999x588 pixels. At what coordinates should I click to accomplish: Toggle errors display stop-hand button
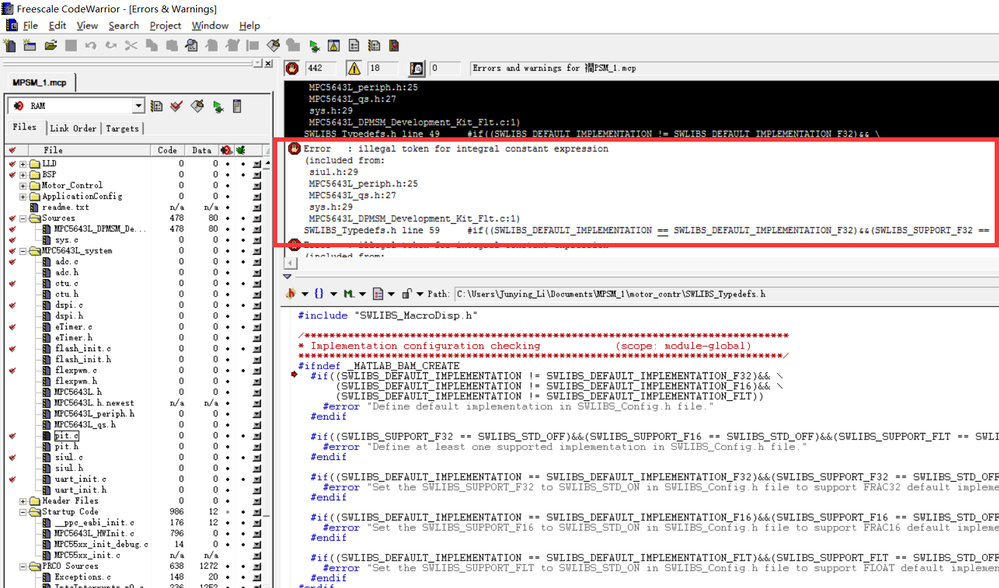point(292,68)
